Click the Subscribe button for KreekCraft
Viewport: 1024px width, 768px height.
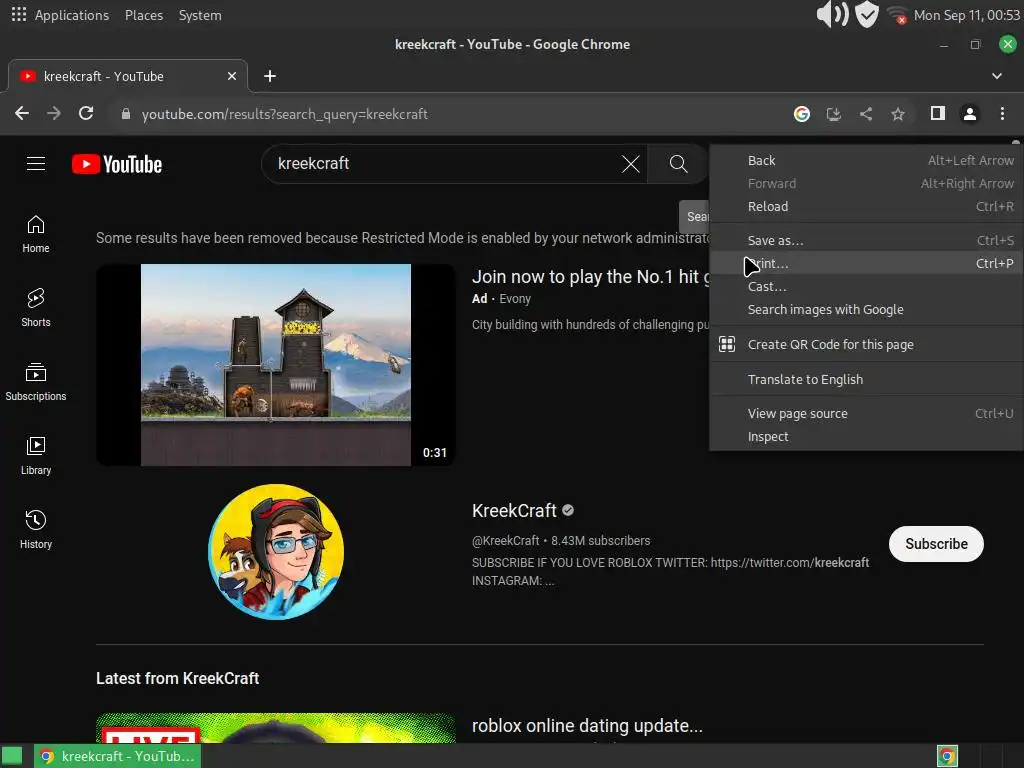(936, 544)
